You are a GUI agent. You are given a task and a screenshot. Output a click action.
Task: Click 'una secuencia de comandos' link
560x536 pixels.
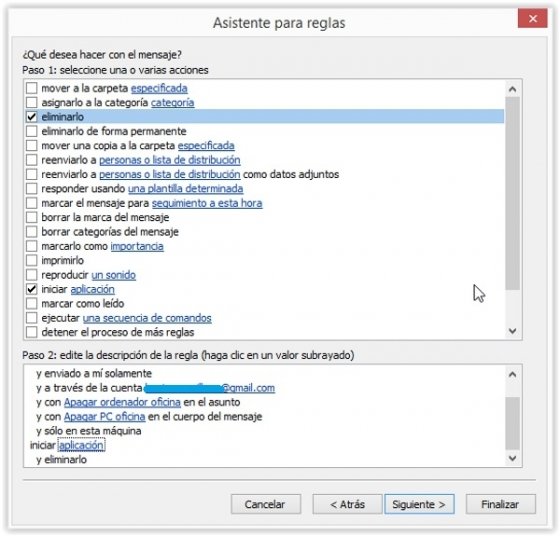(x=147, y=318)
